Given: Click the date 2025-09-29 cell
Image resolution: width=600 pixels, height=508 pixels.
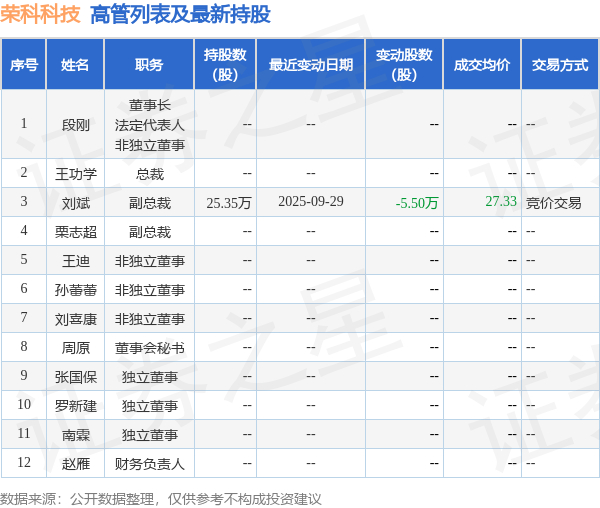Looking at the screenshot, I should (x=311, y=201).
